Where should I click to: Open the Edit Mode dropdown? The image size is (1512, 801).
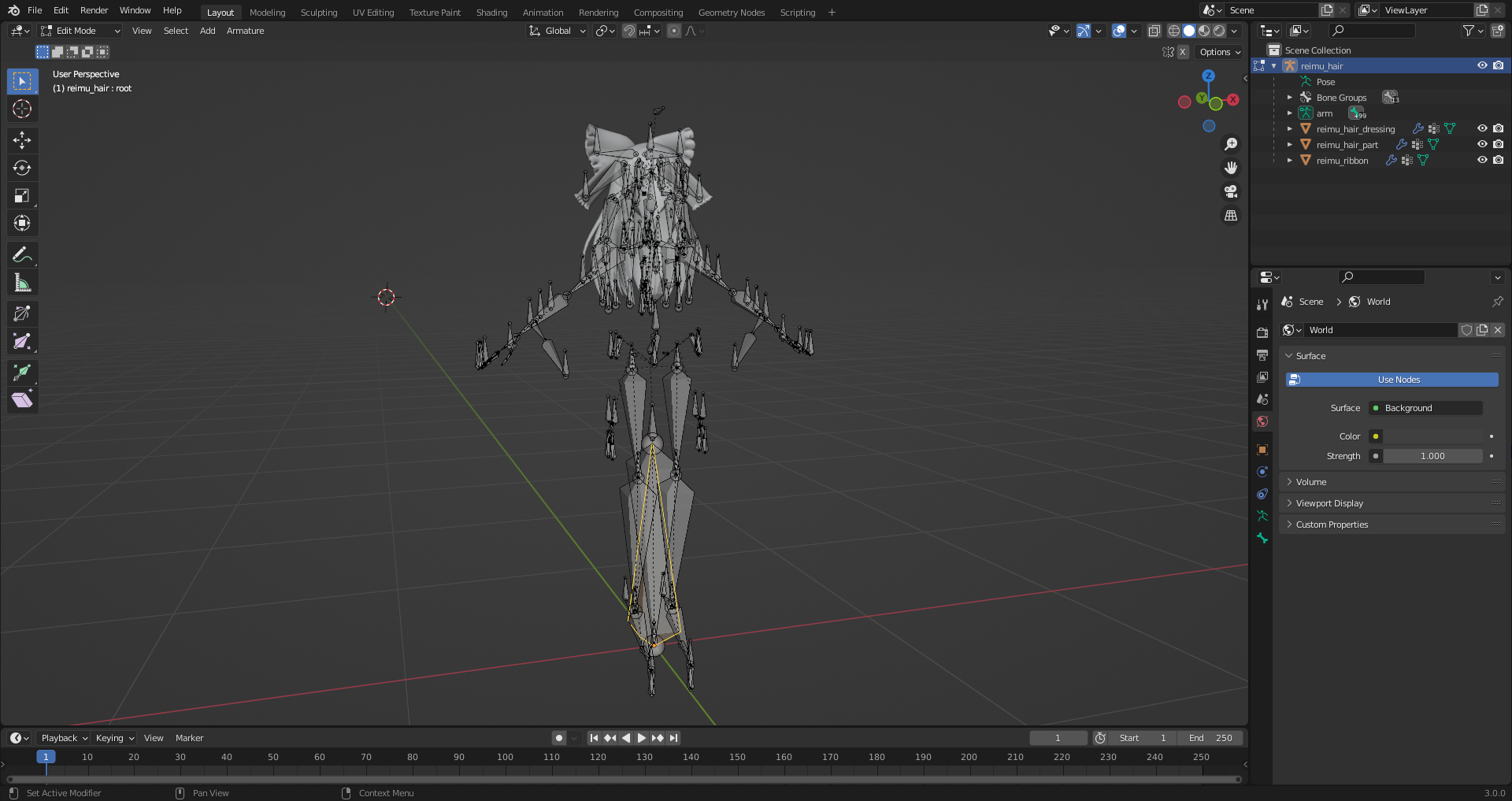(80, 31)
